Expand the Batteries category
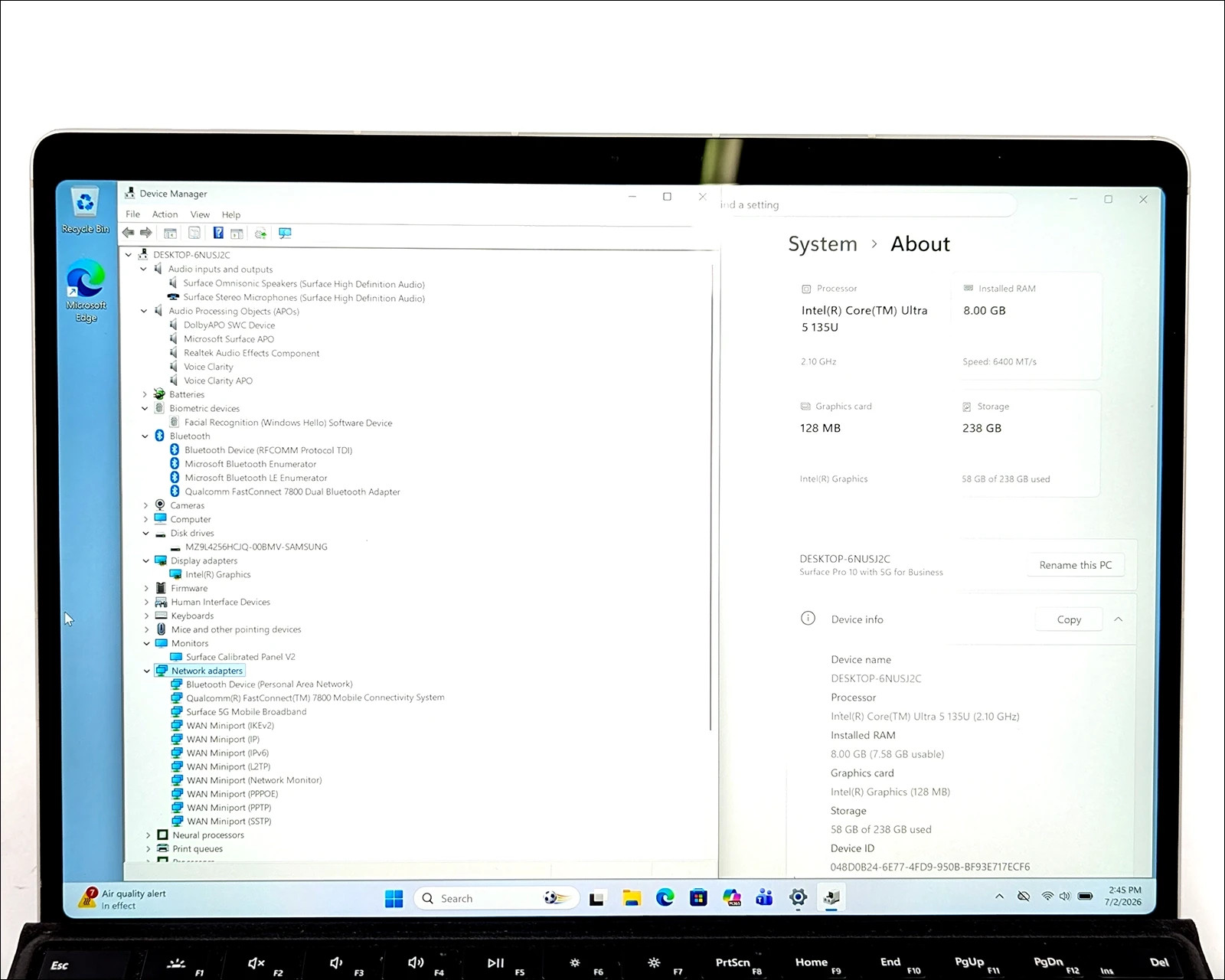1225x980 pixels. [144, 394]
